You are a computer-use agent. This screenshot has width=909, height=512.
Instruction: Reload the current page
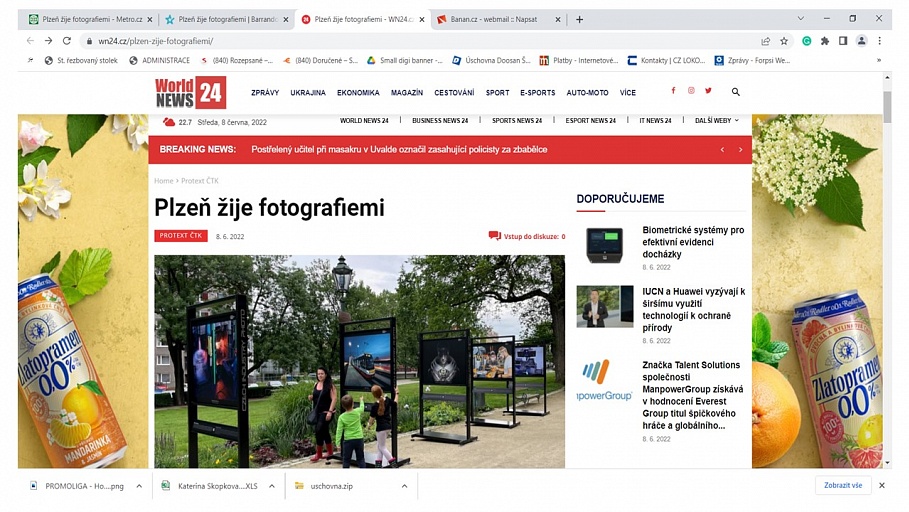tap(67, 41)
